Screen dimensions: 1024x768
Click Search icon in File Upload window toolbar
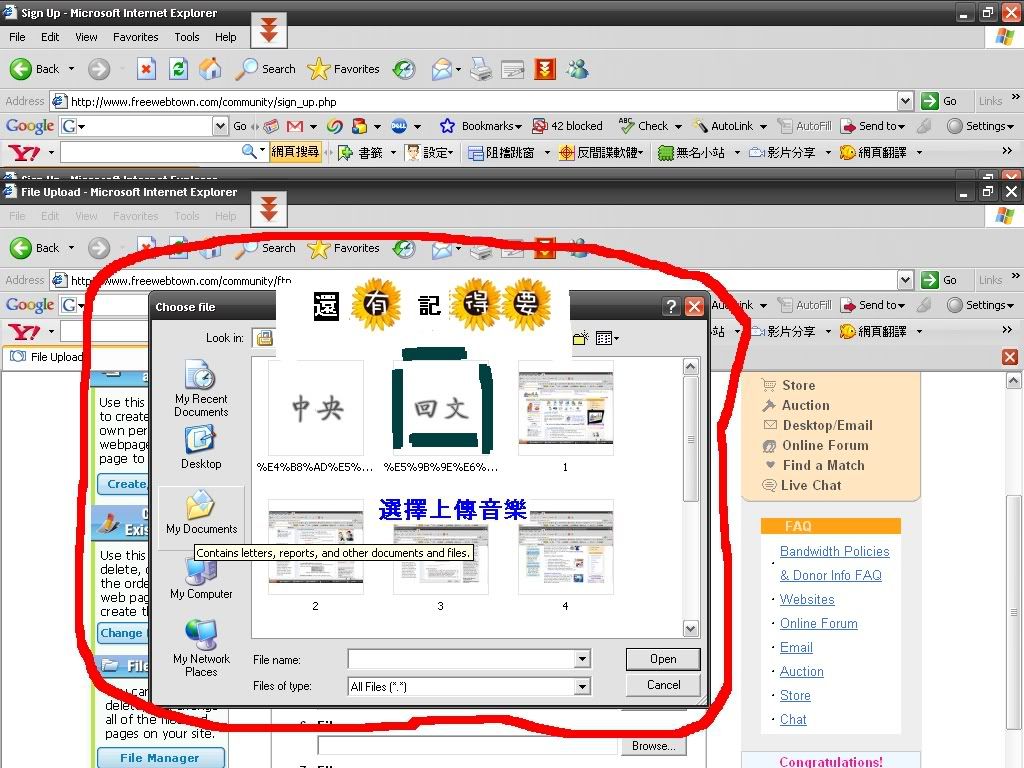[266, 248]
